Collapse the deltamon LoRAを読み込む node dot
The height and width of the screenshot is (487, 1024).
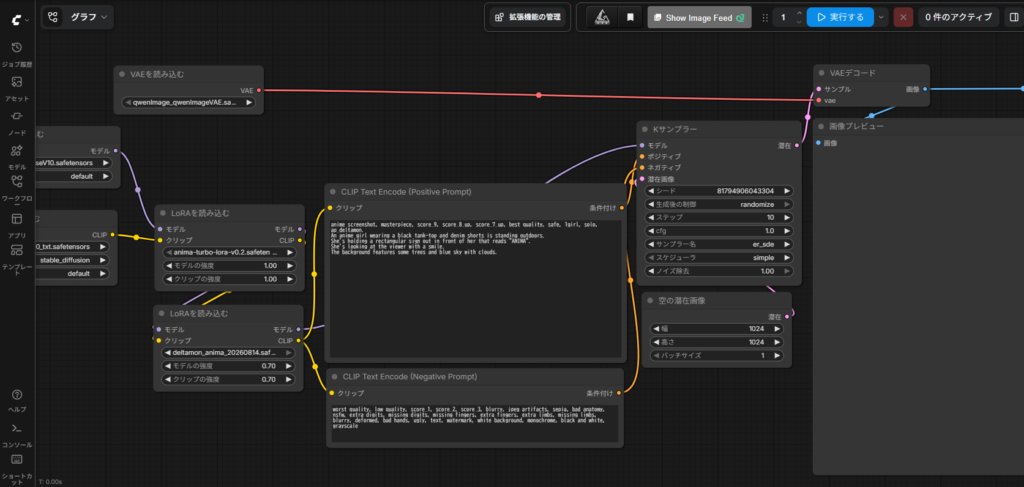tap(161, 313)
